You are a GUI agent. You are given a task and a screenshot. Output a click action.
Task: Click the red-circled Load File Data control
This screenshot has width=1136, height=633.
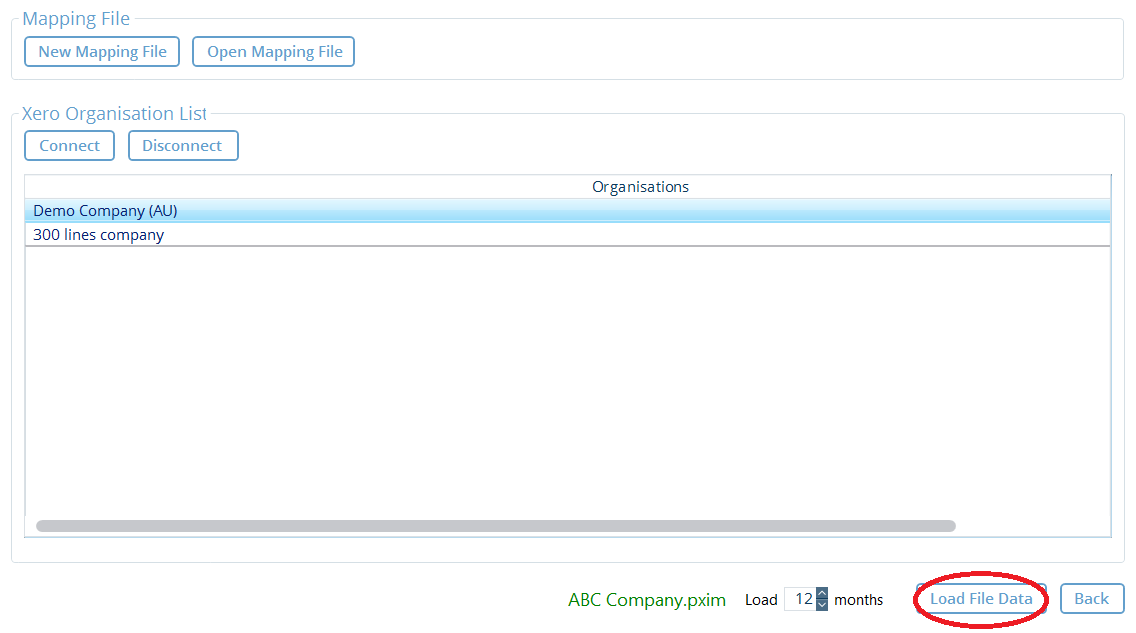click(980, 598)
